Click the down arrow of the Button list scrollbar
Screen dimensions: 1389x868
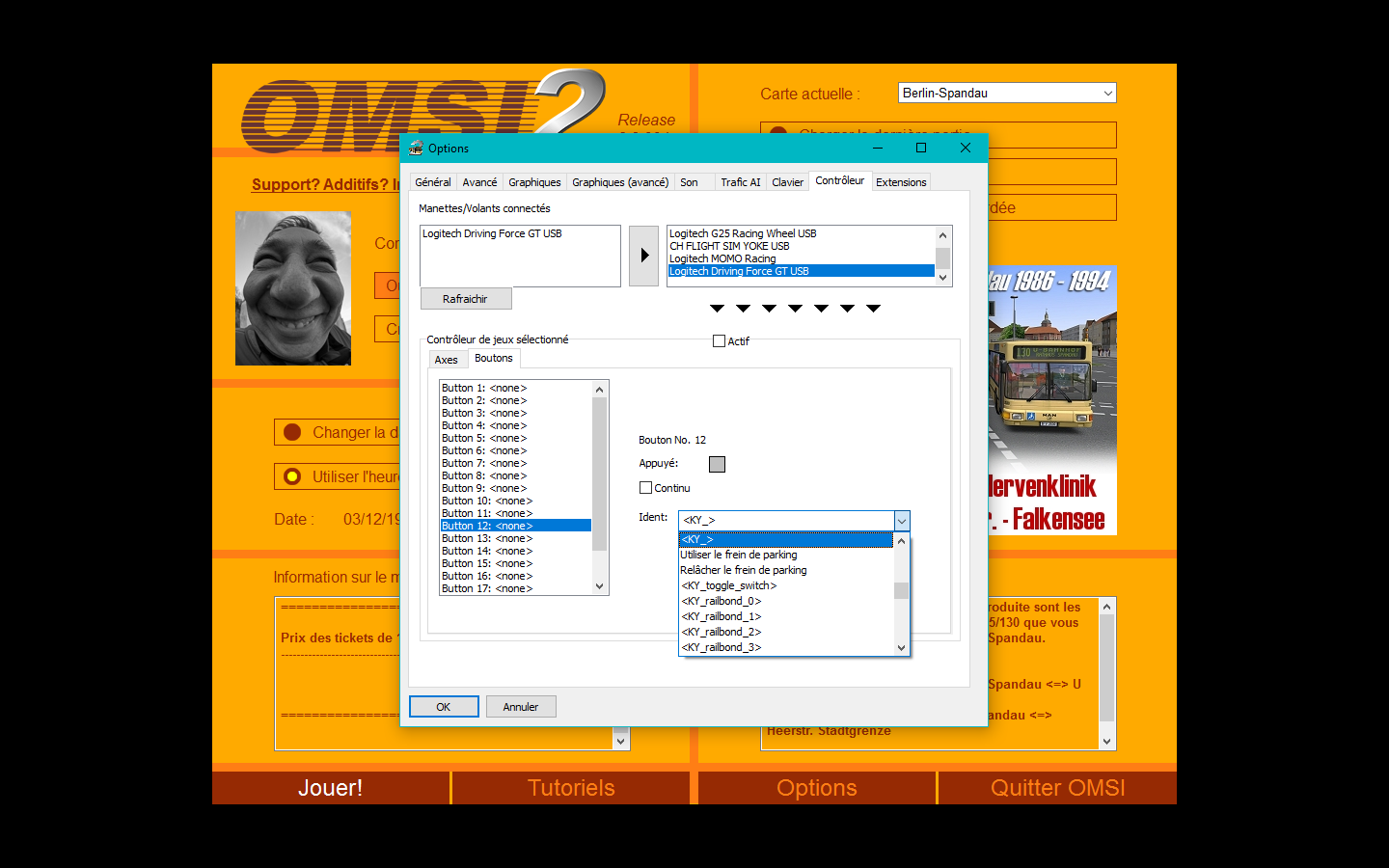pyautogui.click(x=599, y=586)
